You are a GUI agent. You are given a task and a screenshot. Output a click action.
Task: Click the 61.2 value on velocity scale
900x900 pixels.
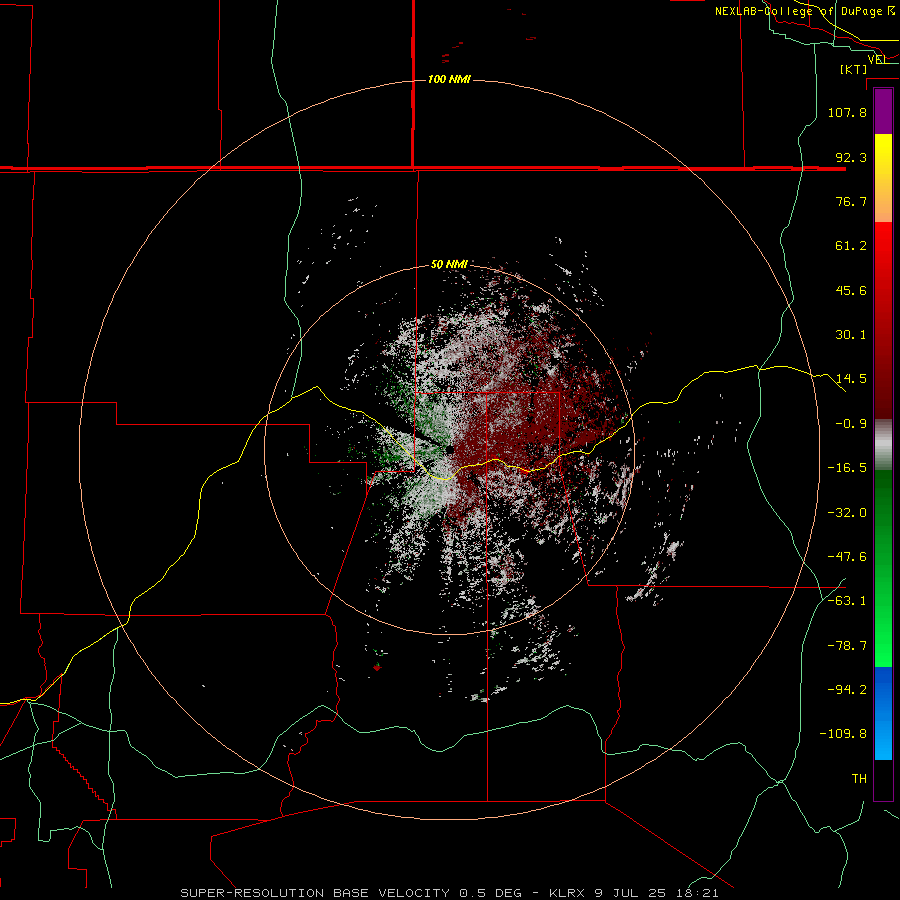click(851, 246)
